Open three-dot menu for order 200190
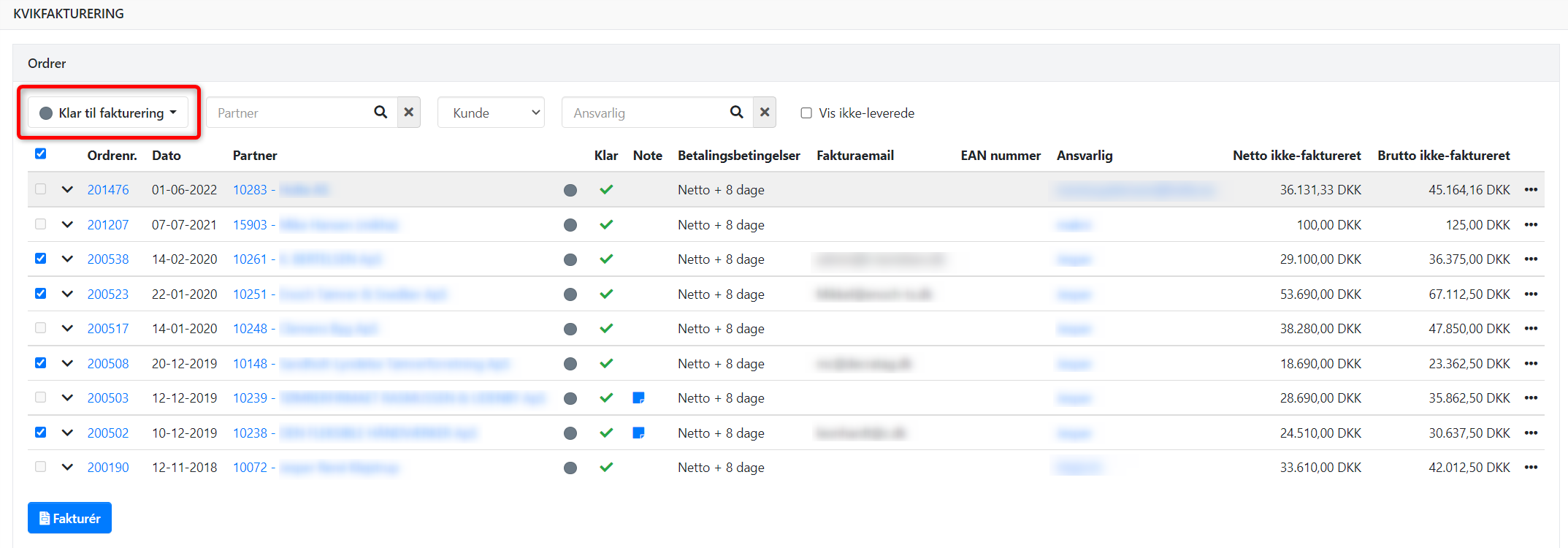1568x548 pixels. coord(1531,468)
